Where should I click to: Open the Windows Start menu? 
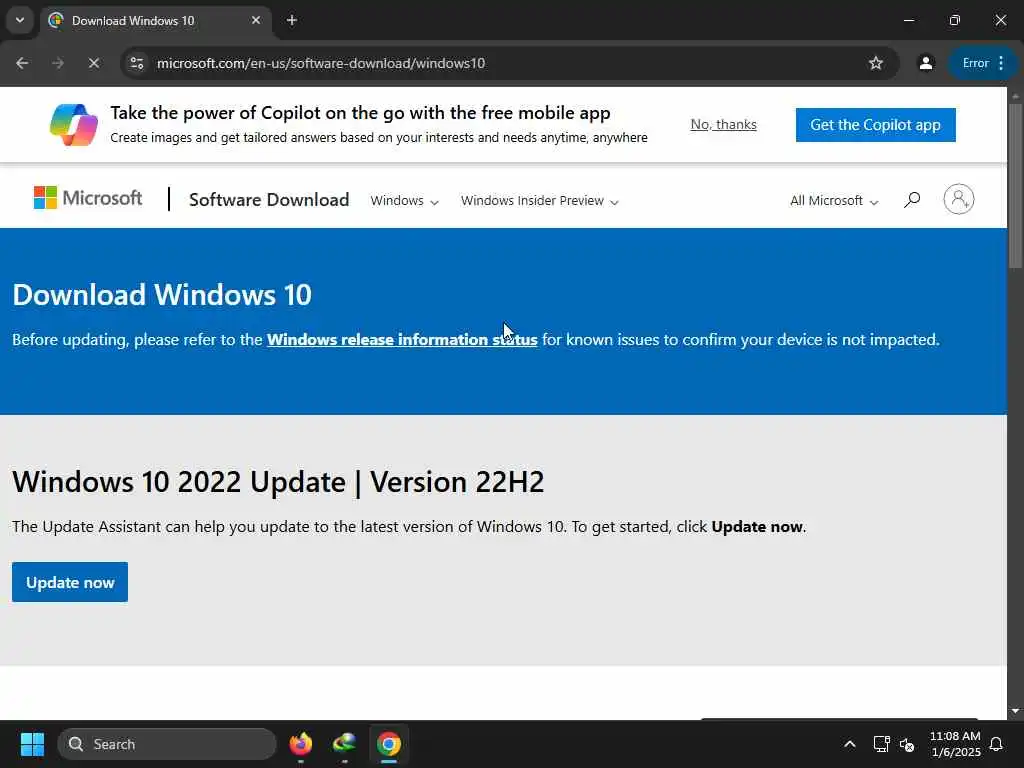[x=32, y=744]
